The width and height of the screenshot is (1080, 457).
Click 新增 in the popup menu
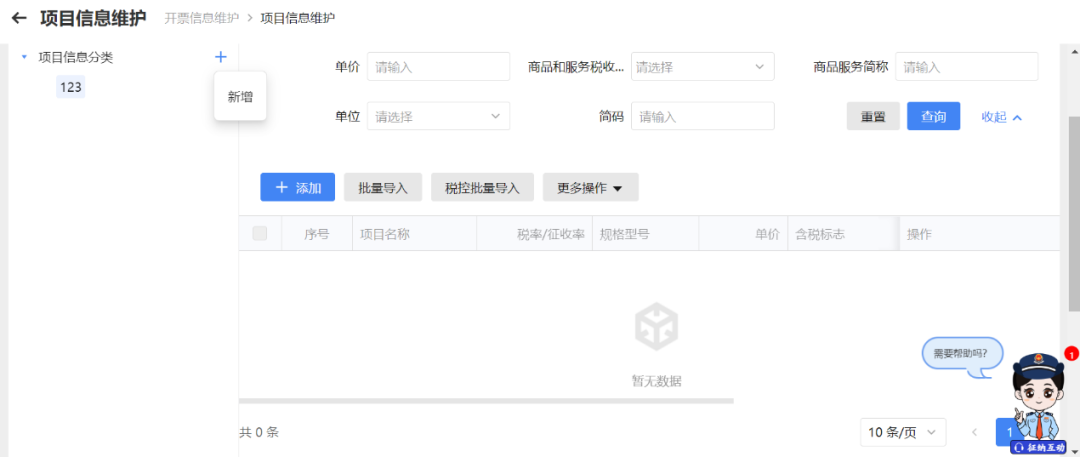240,97
